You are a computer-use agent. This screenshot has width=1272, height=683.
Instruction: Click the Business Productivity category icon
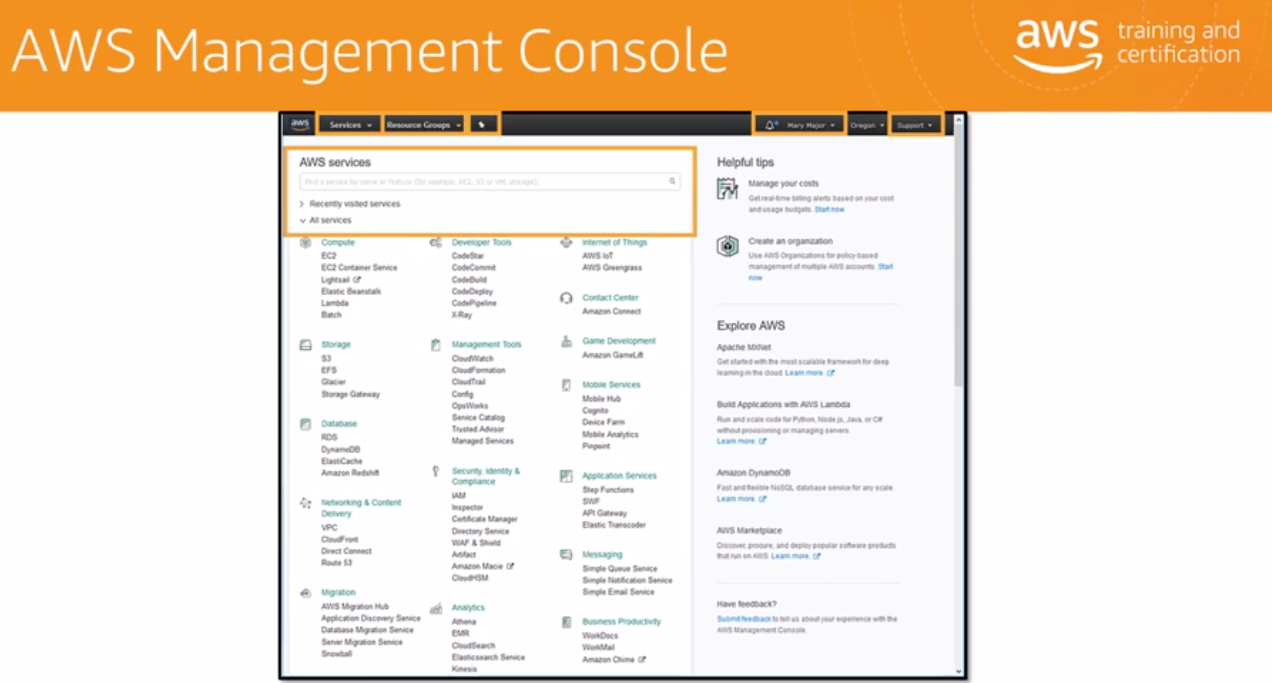(566, 622)
